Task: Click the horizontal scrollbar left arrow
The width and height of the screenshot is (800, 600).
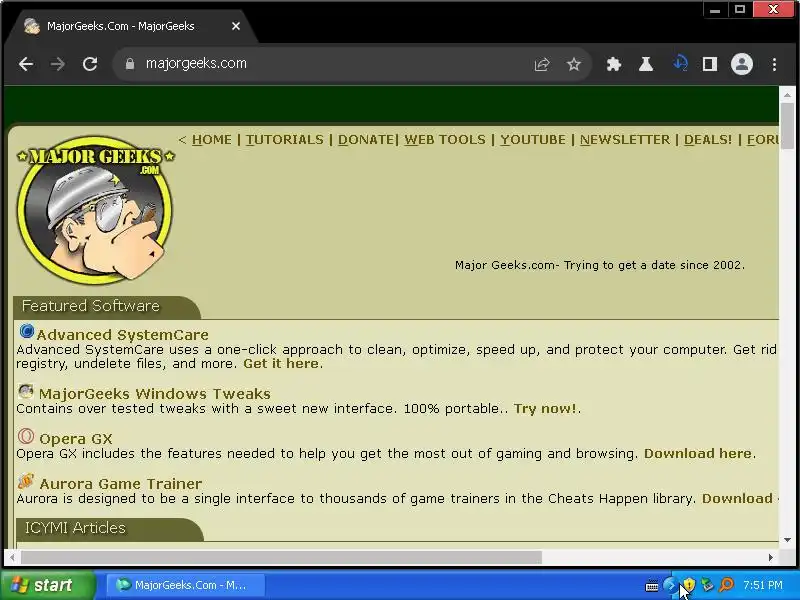Action: (12, 558)
